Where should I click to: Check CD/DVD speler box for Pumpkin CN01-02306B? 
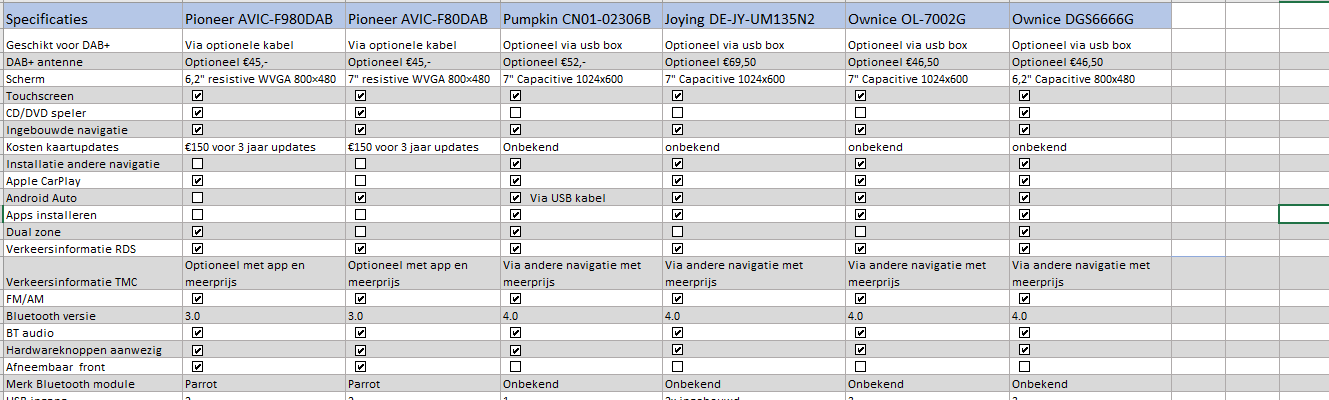pyautogui.click(x=516, y=113)
